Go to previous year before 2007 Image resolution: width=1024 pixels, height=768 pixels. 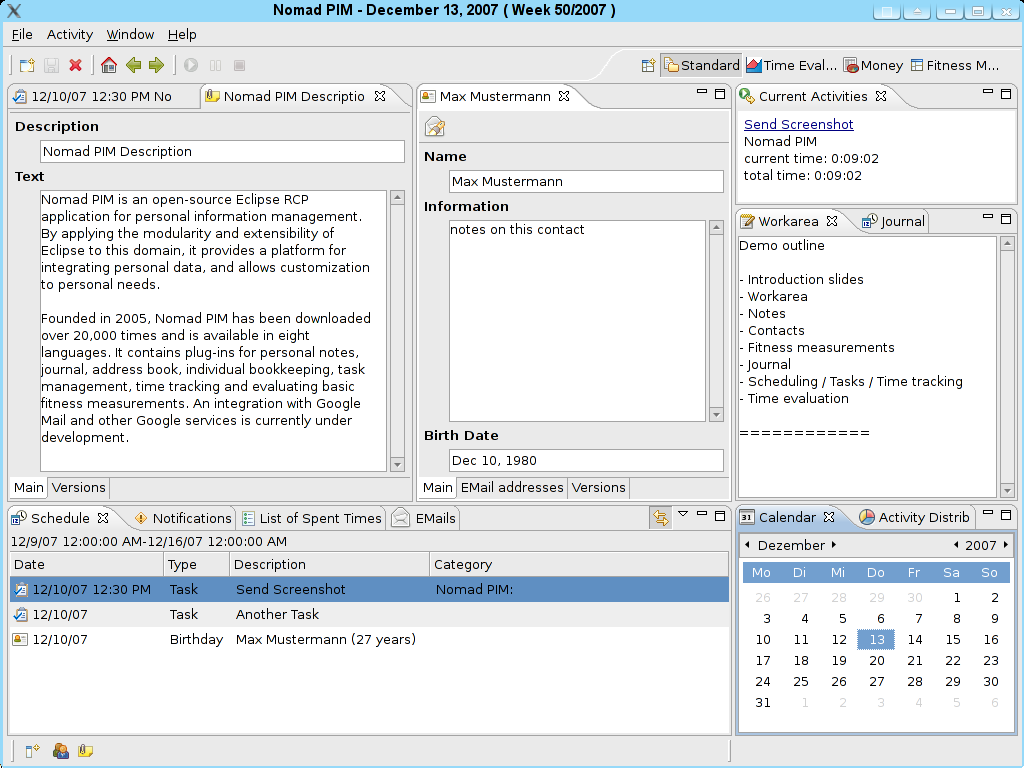[x=956, y=545]
